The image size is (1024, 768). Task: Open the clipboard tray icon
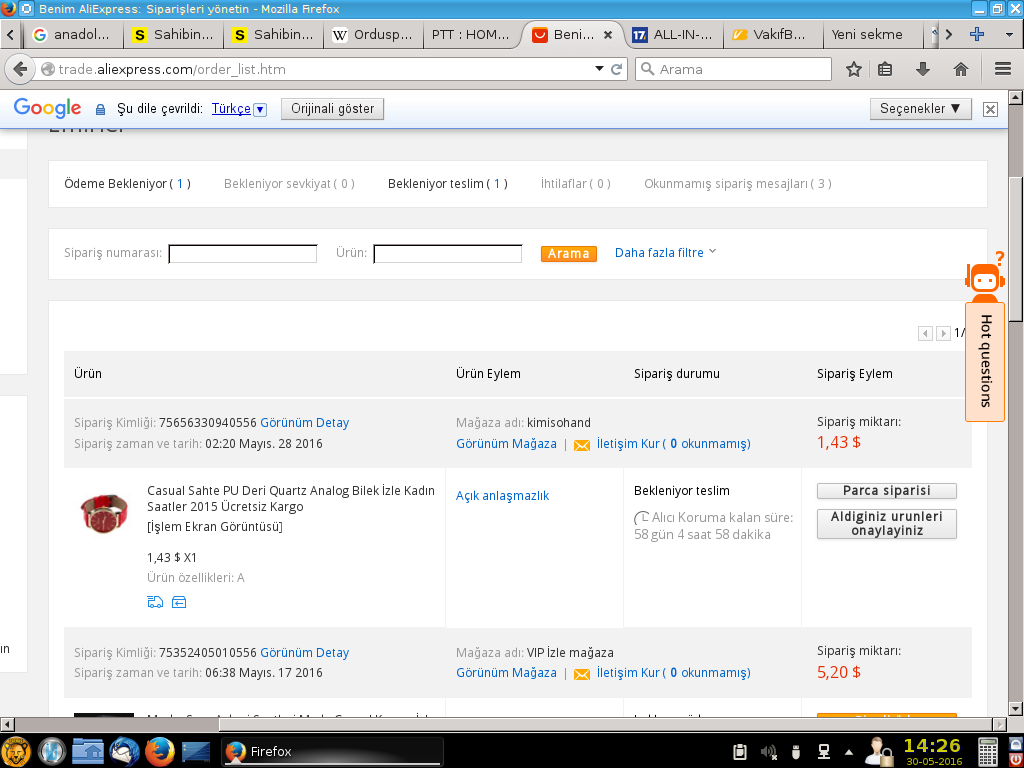point(740,752)
